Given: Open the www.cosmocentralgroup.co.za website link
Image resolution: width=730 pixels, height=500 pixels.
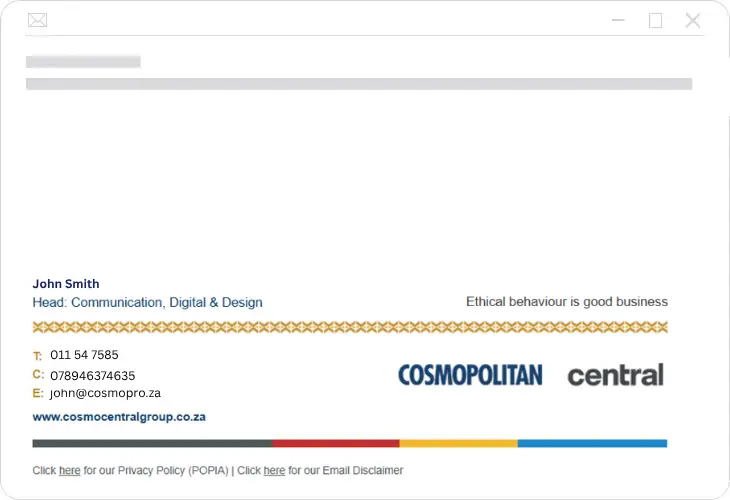Looking at the screenshot, I should point(119,417).
